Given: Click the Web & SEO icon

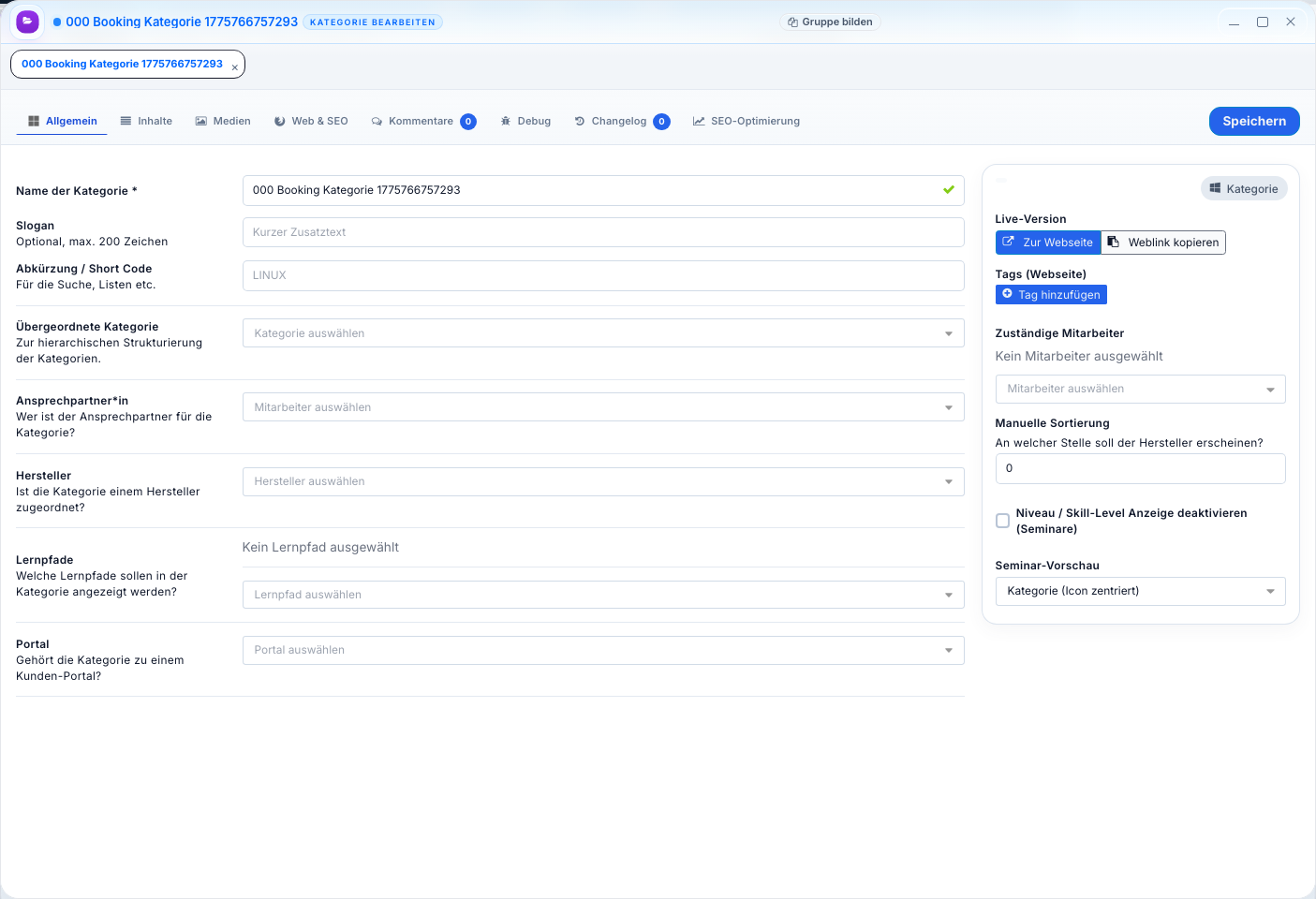Looking at the screenshot, I should 279,122.
